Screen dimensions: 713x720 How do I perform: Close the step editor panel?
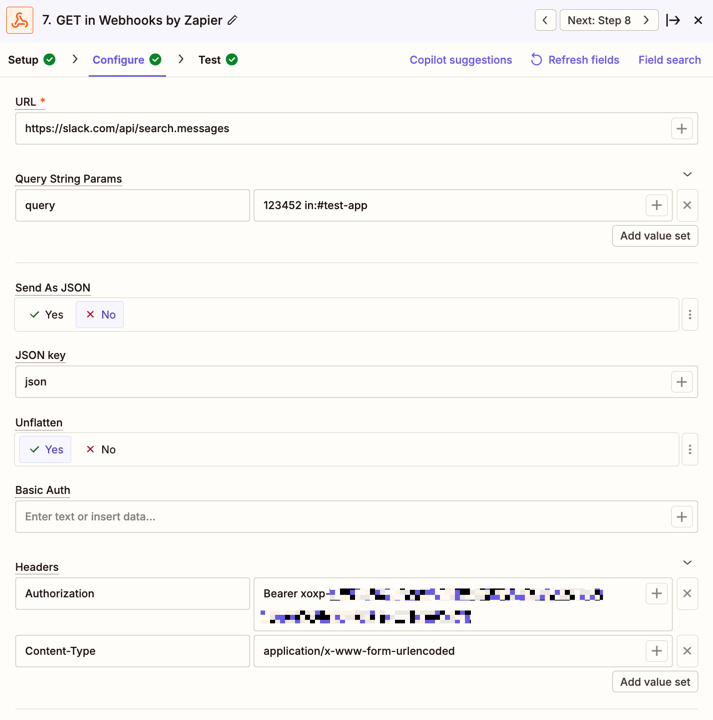[x=698, y=20]
